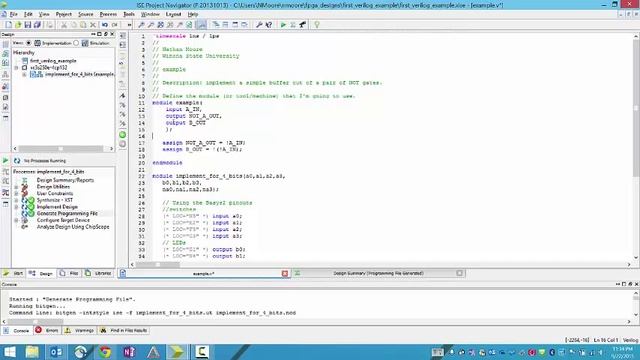Image resolution: width=640 pixels, height=360 pixels.
Task: Open the Find in Files Results tab
Action: [x=124, y=330]
